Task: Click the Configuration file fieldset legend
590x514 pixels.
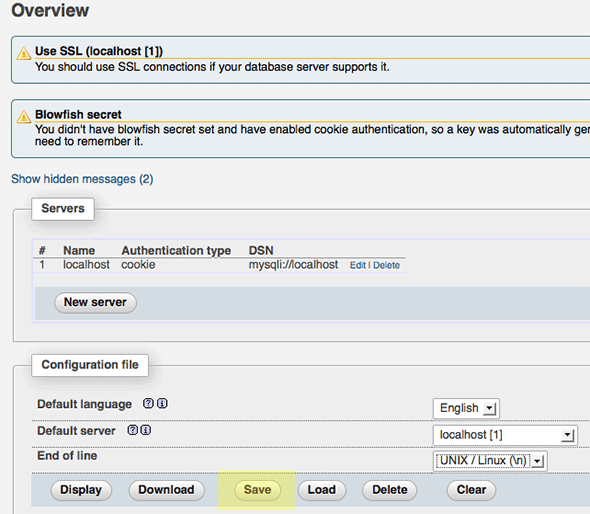Action: [90, 365]
